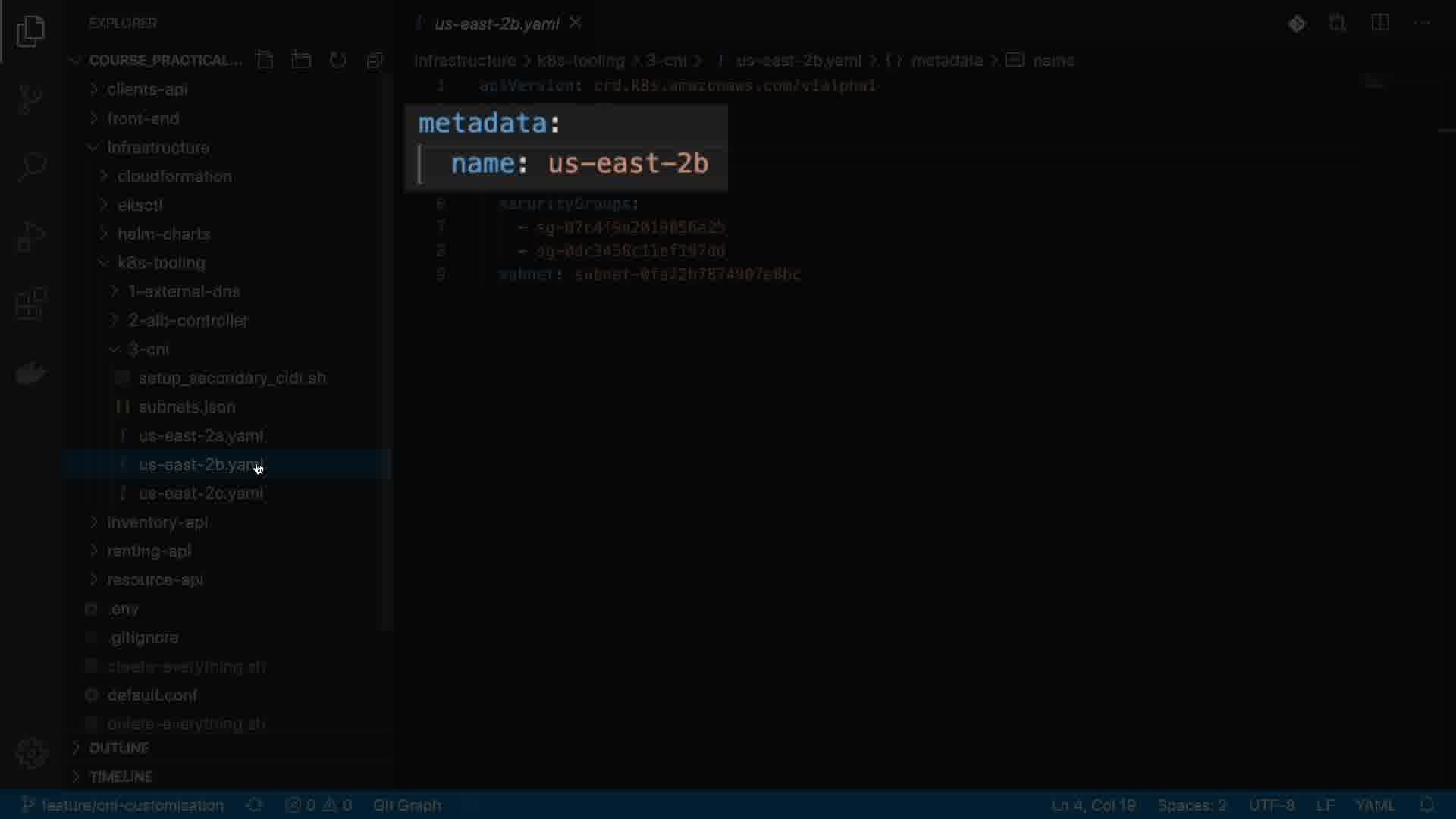1456x819 pixels.
Task: Open the Source Control view
Action: (x=30, y=99)
